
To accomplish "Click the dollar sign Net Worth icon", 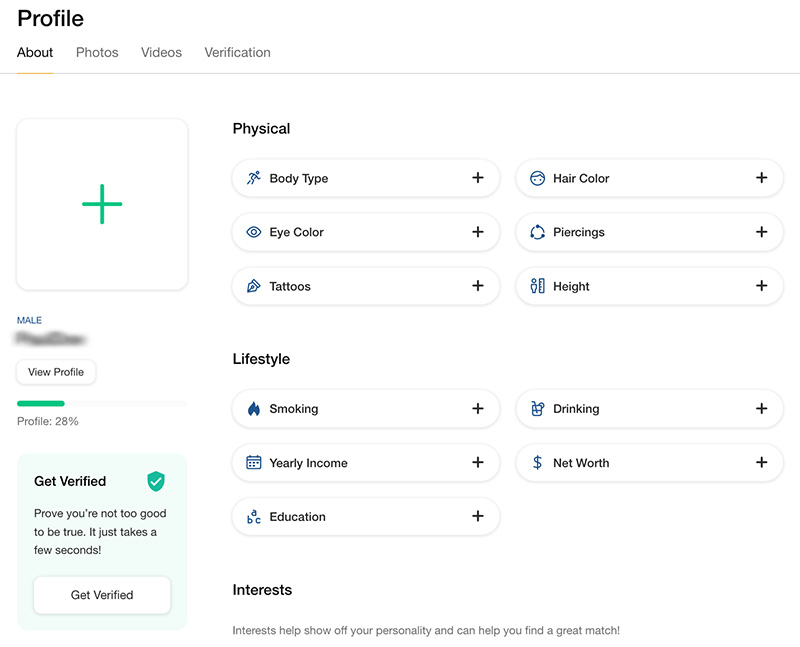I will point(537,463).
